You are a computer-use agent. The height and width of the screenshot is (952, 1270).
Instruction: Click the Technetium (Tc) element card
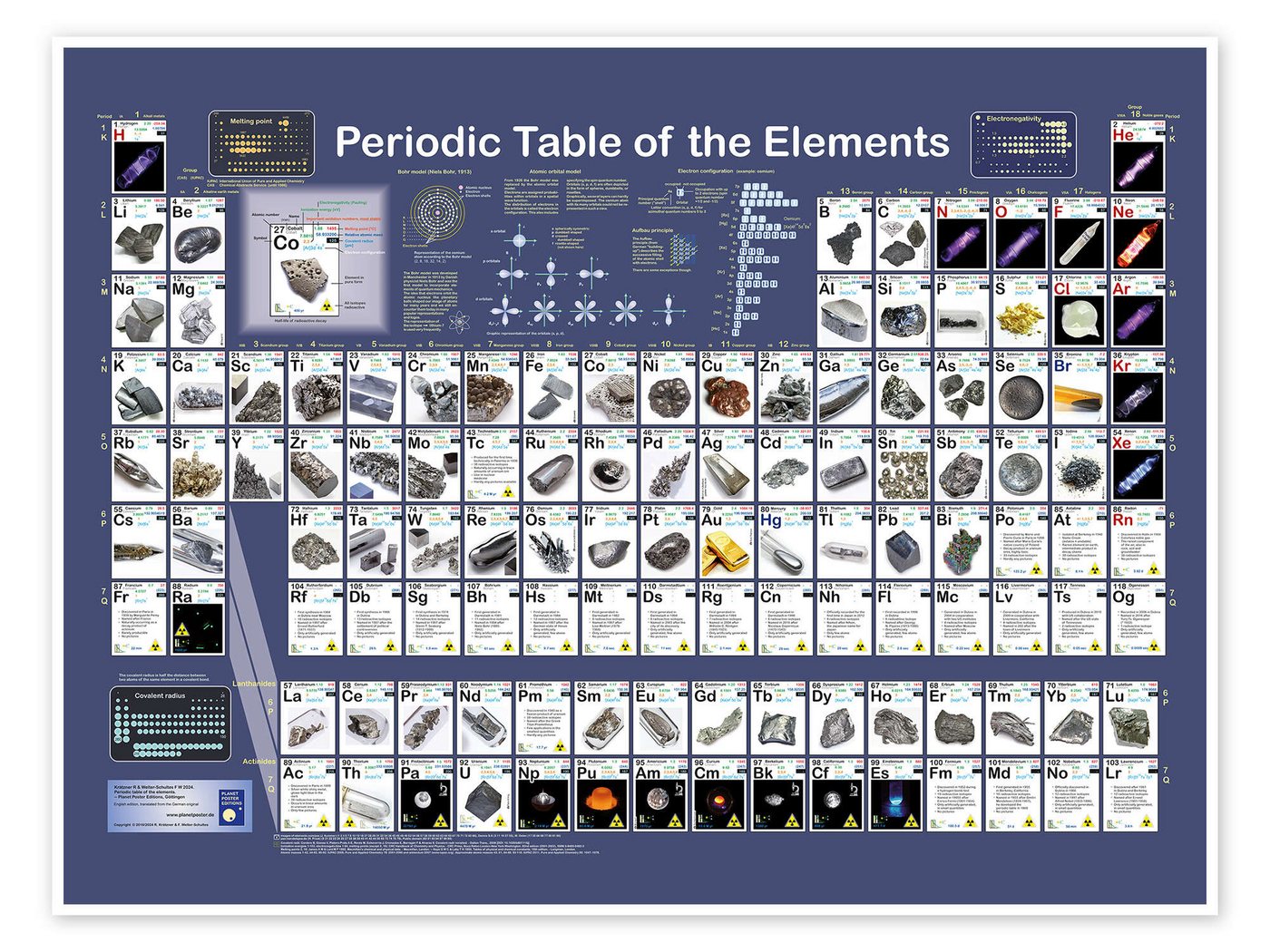pos(493,464)
